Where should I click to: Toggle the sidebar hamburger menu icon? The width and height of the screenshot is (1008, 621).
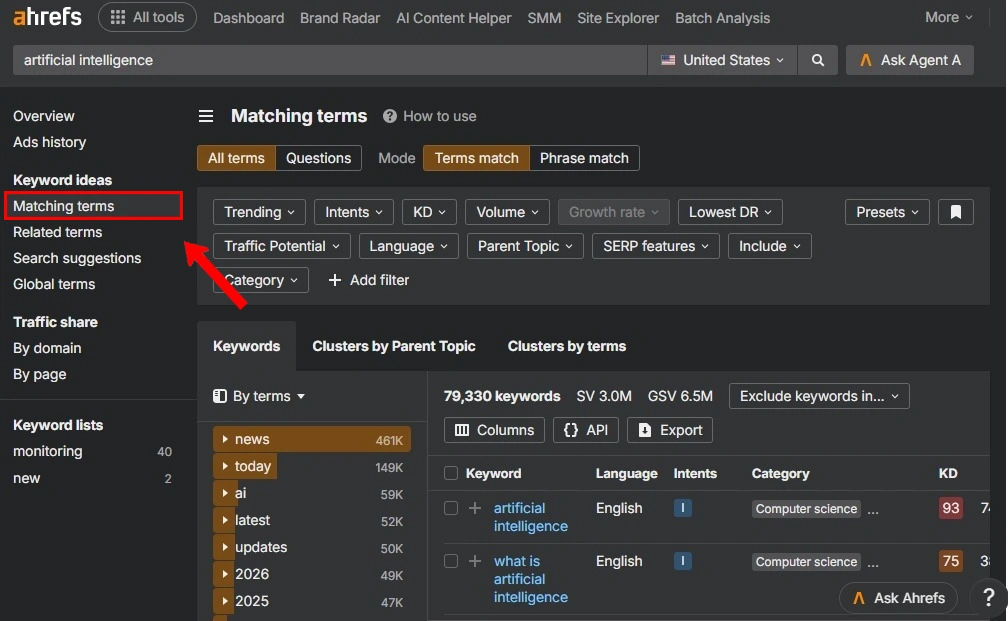pyautogui.click(x=206, y=116)
